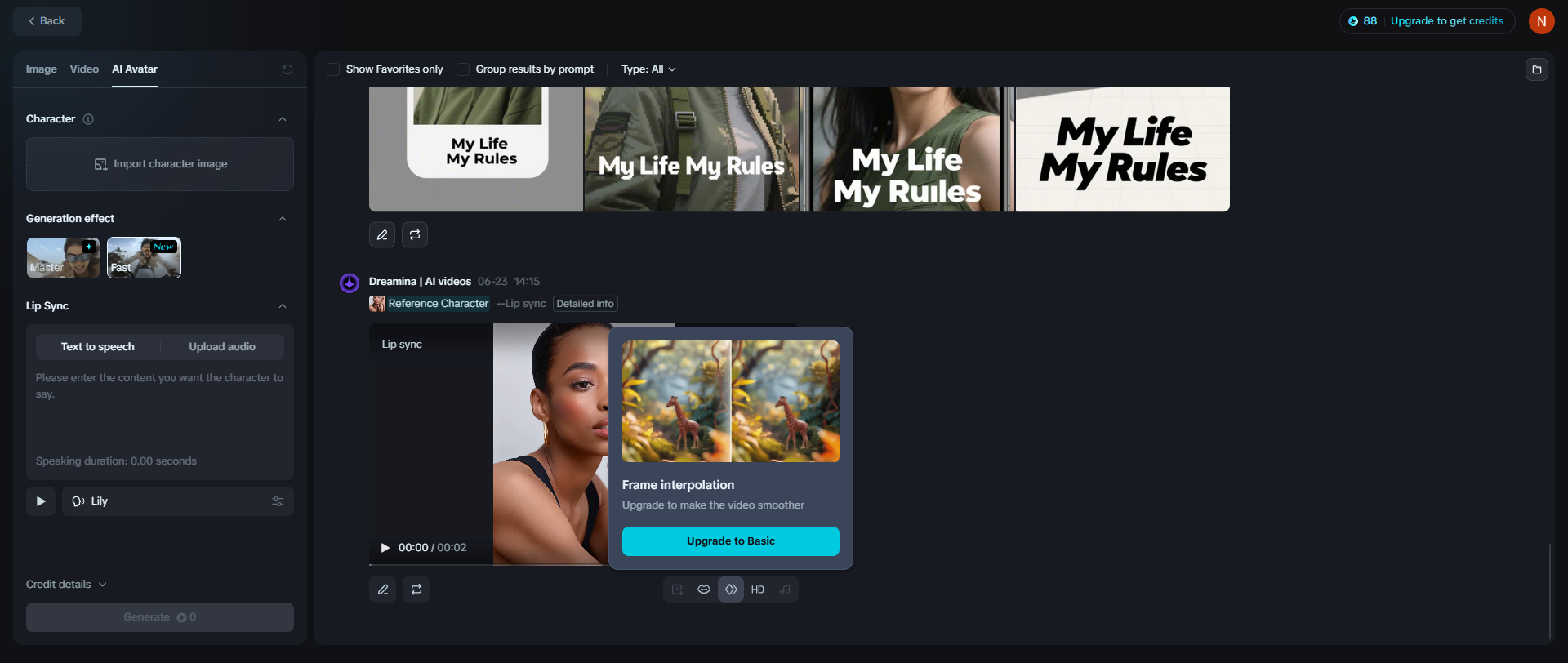
Task: Click the video progress bar under the player
Action: (x=488, y=564)
